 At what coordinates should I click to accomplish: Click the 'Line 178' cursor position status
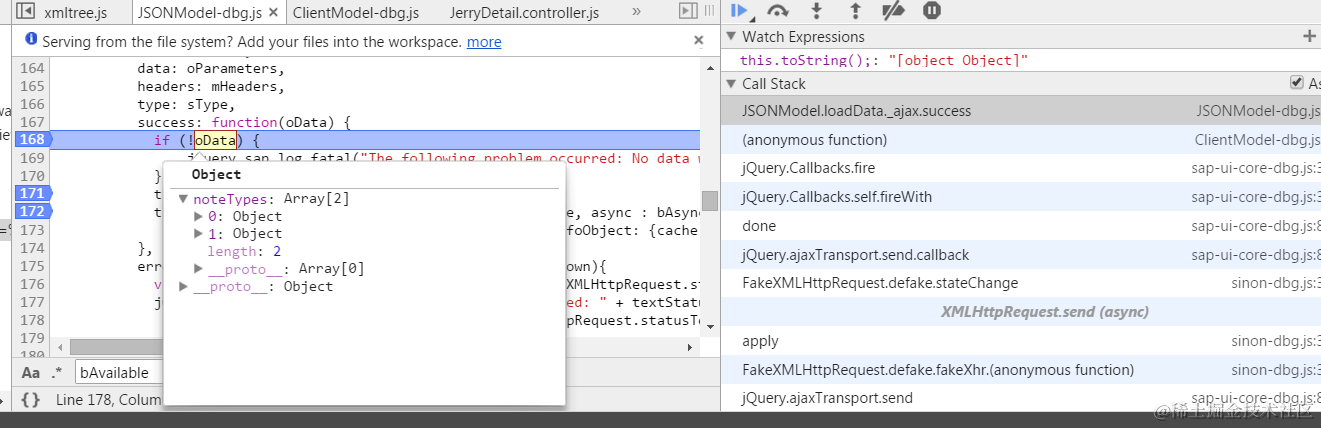109,400
